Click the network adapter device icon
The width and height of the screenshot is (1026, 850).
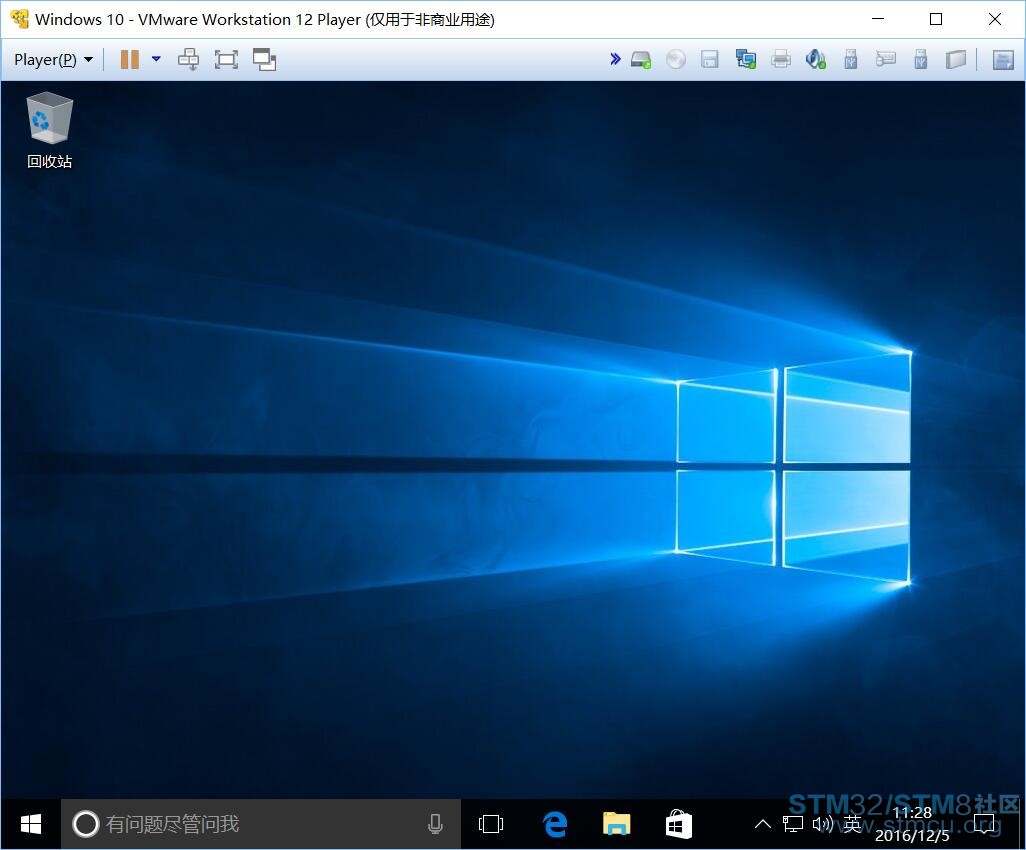point(745,60)
